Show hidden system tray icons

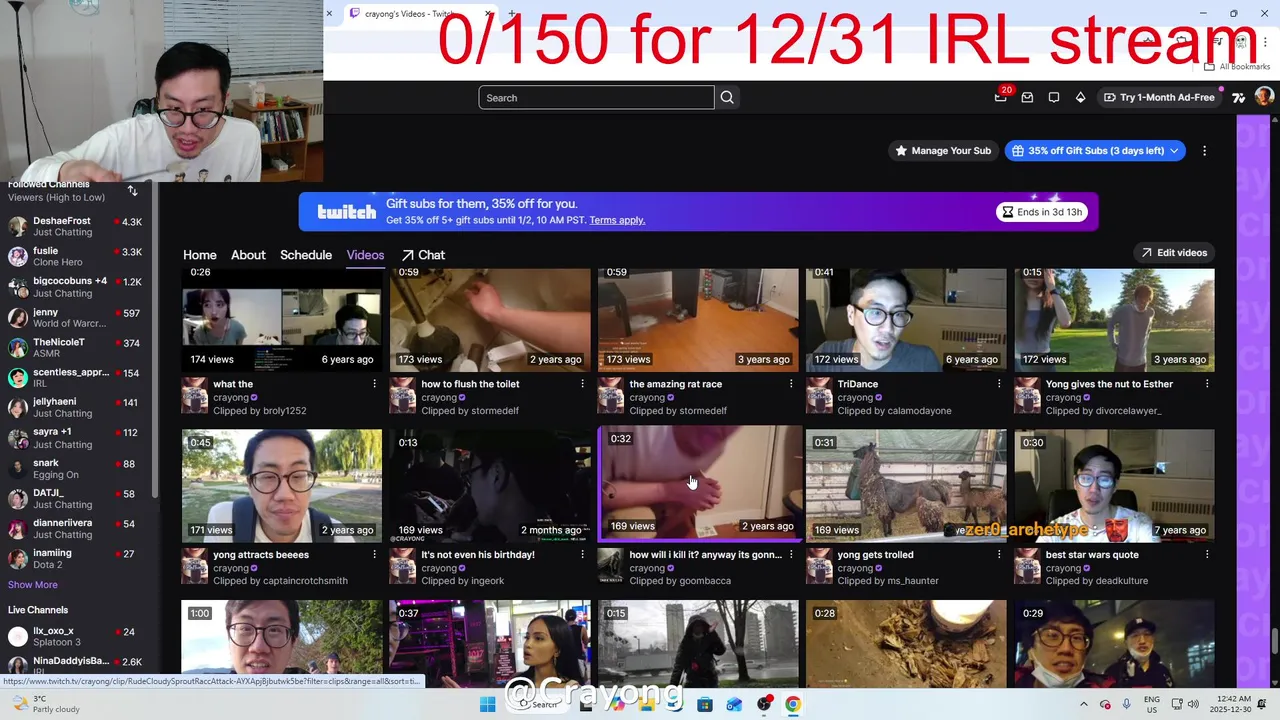(1084, 704)
